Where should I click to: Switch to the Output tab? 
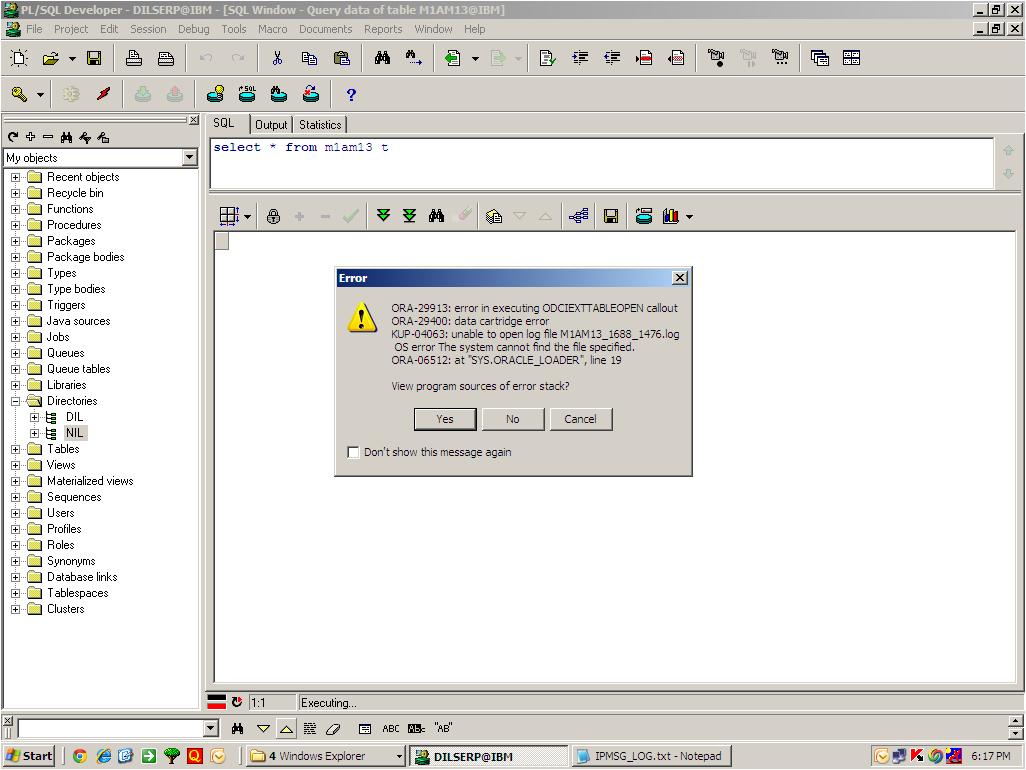pos(270,125)
